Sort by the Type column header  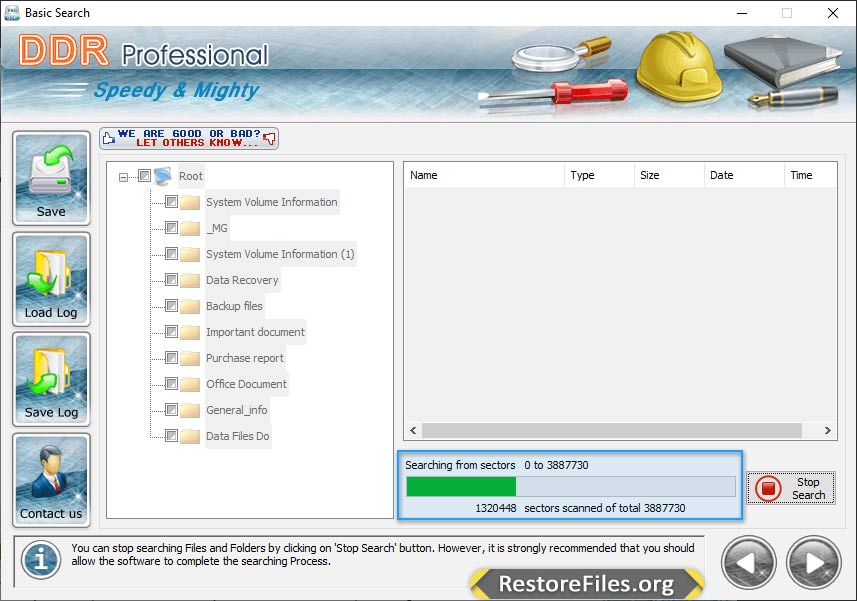click(600, 175)
